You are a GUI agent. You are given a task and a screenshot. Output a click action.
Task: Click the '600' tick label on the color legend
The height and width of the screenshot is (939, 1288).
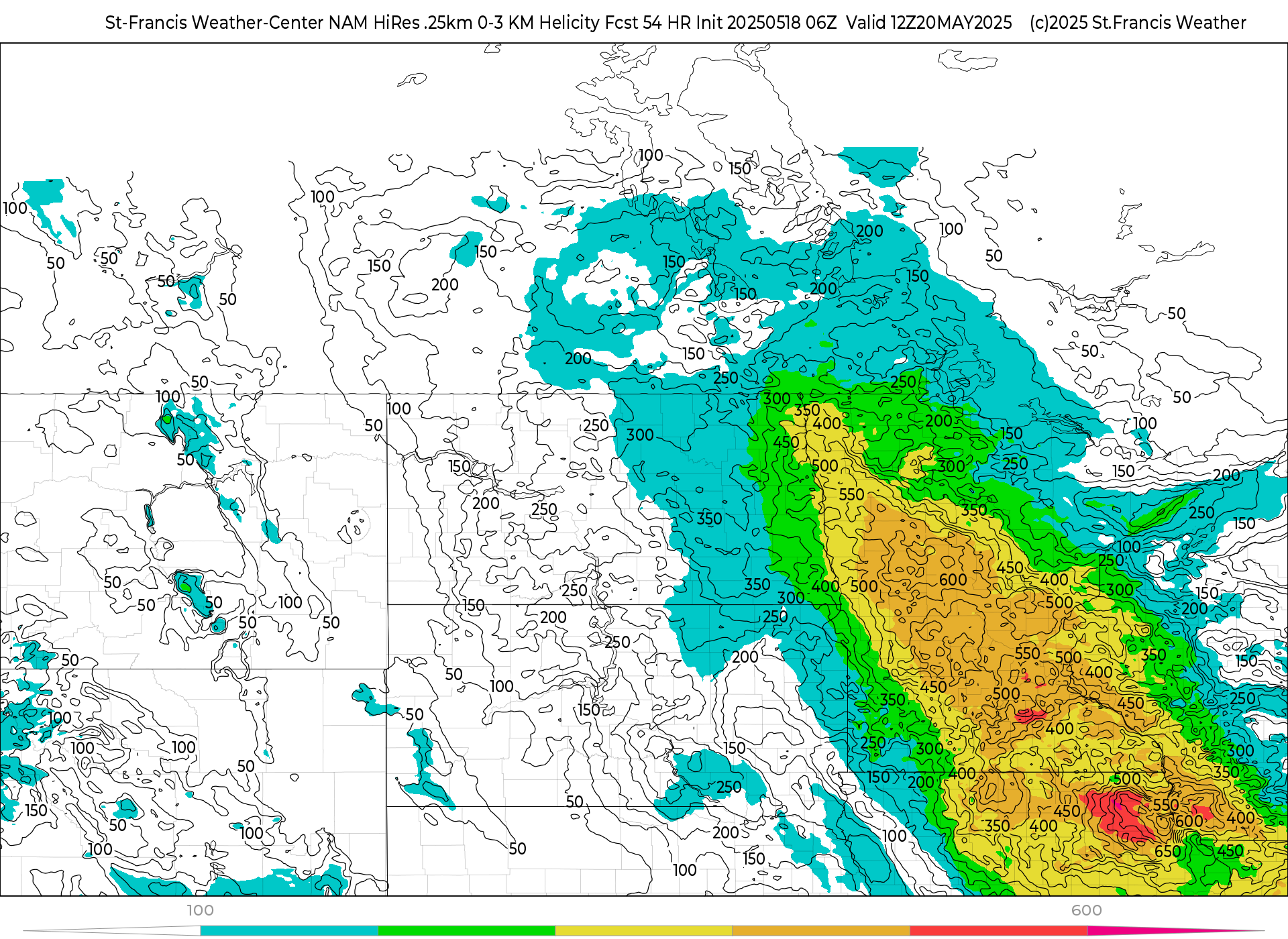coord(1087,910)
